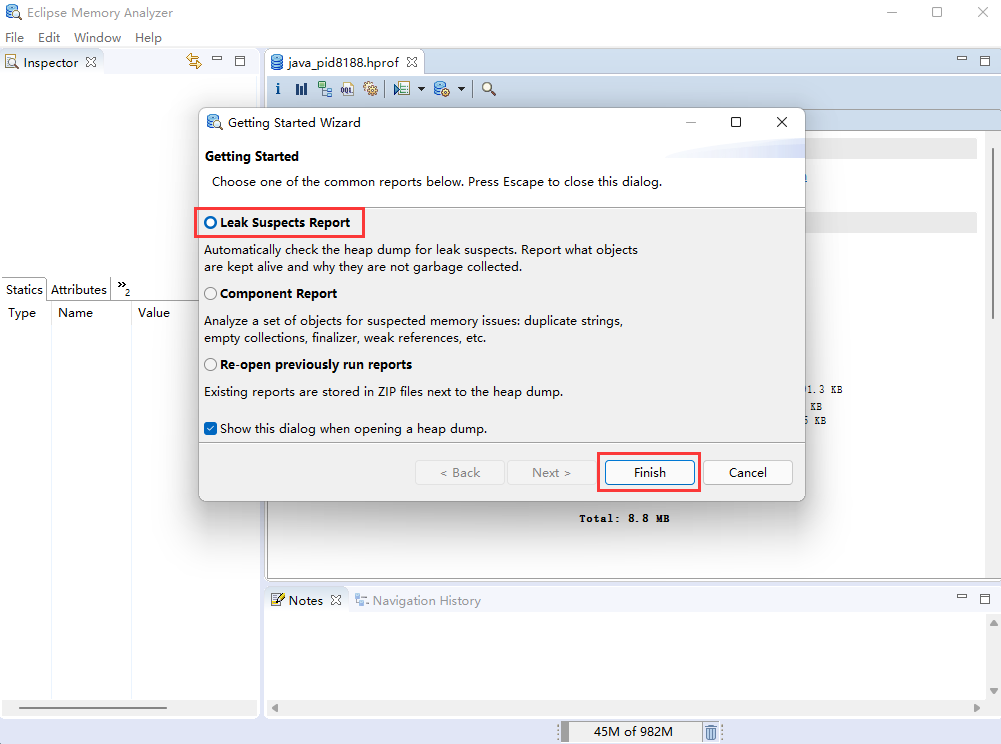
Task: Click the Inspector link-with-snapshot arrows icon
Action: (194, 61)
